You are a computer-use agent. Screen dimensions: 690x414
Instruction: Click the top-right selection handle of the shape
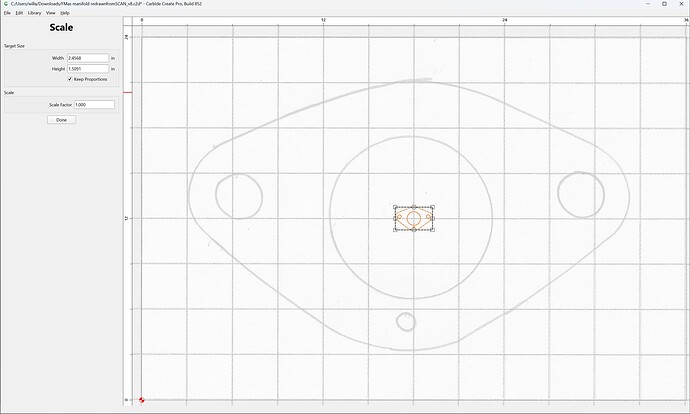(x=433, y=207)
